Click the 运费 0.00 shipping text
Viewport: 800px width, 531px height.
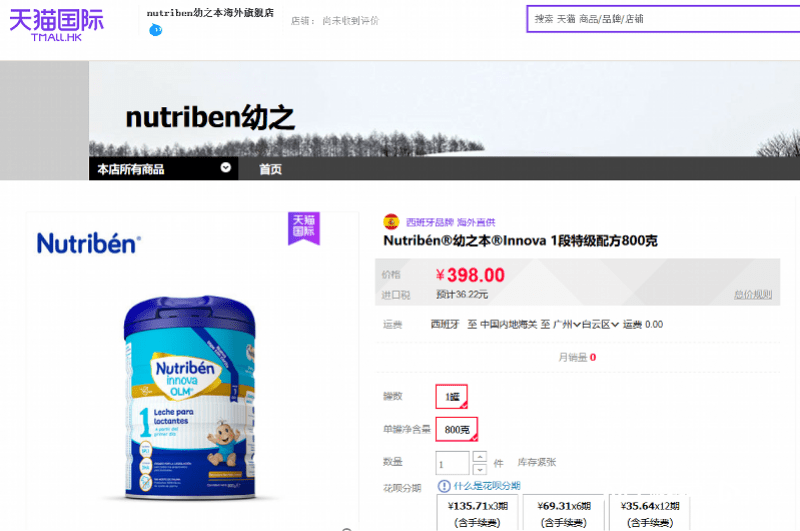point(643,324)
